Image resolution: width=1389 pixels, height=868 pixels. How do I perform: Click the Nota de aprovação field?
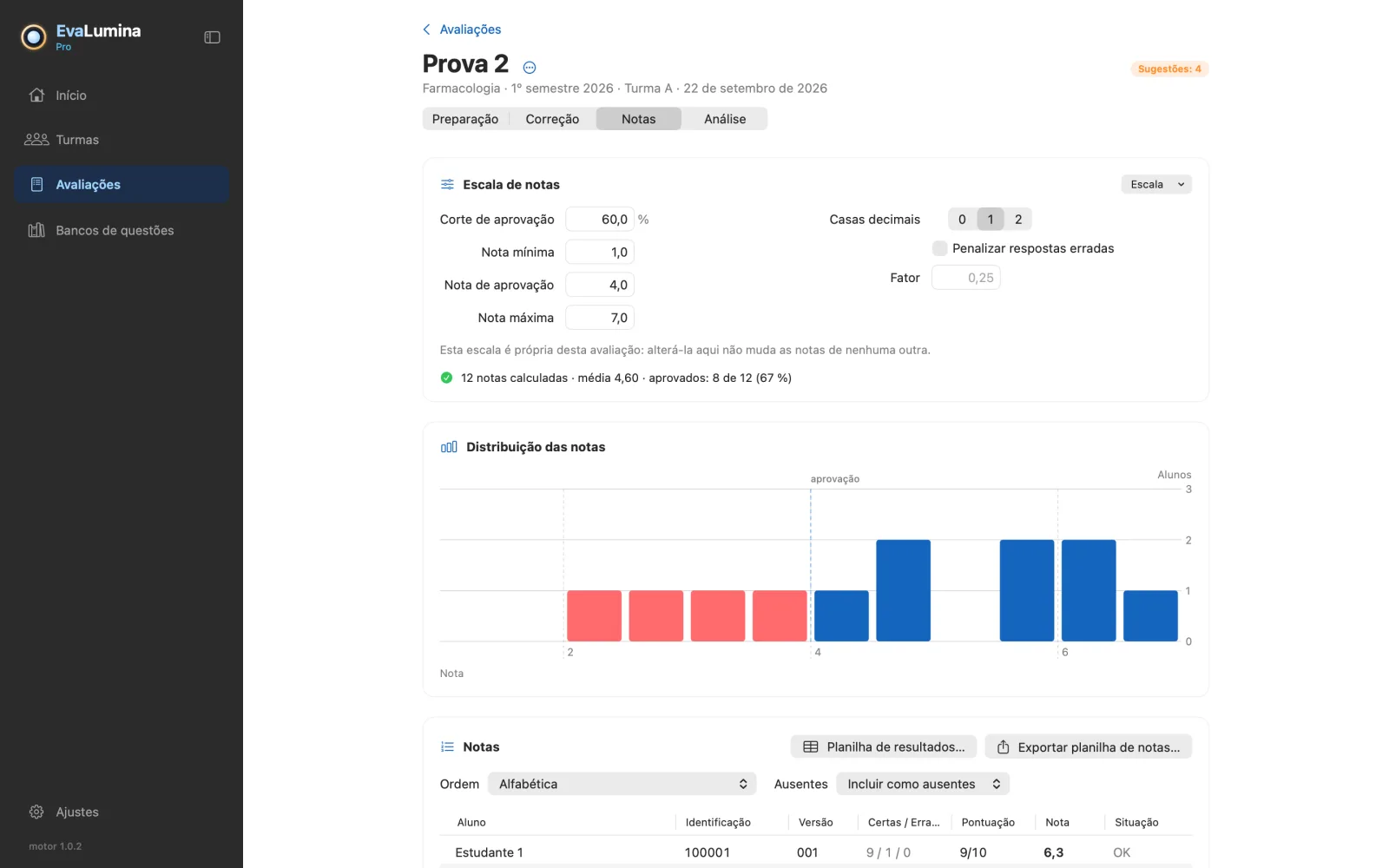600,285
